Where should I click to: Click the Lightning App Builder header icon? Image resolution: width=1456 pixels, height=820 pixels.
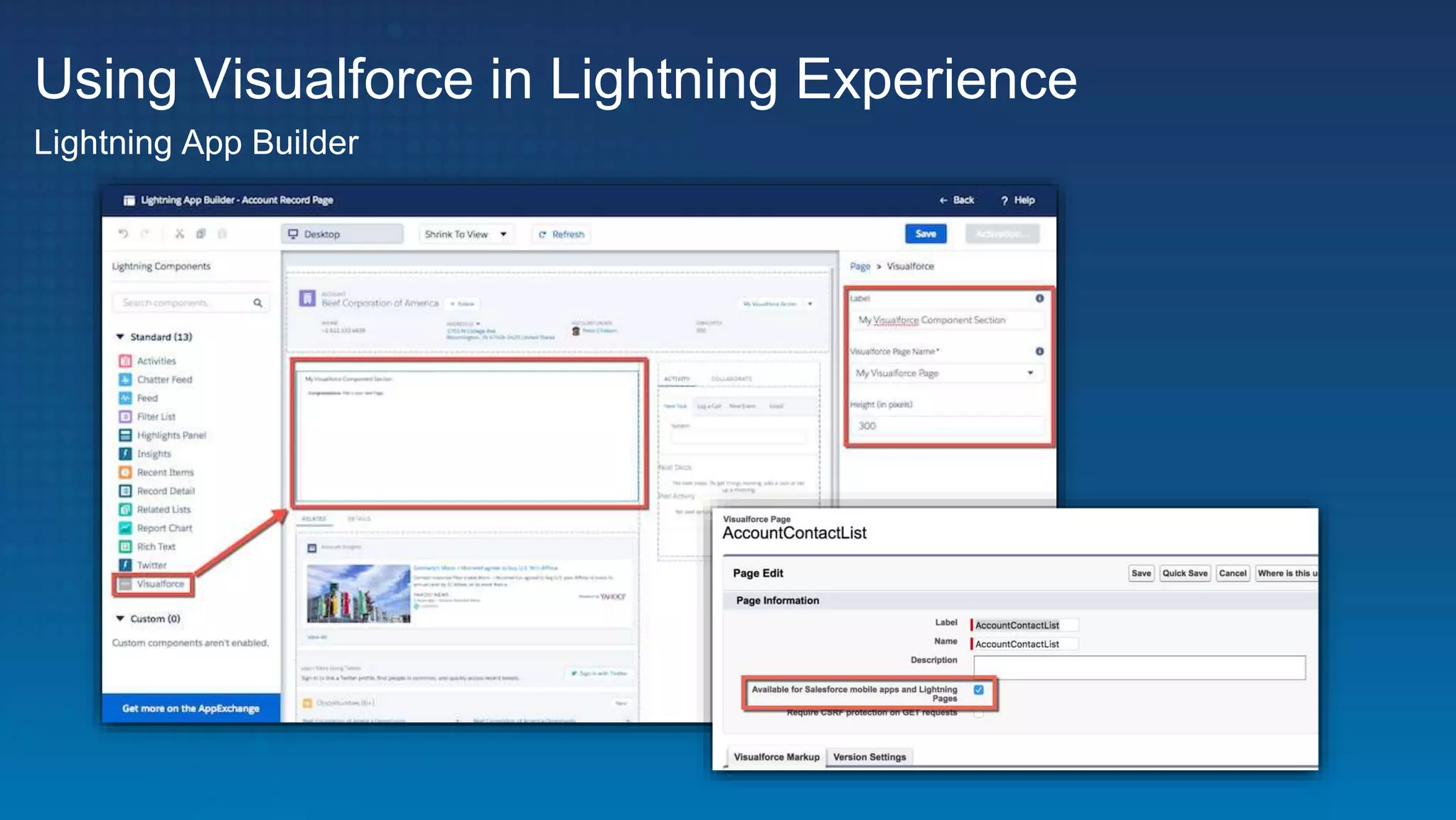tap(129, 201)
